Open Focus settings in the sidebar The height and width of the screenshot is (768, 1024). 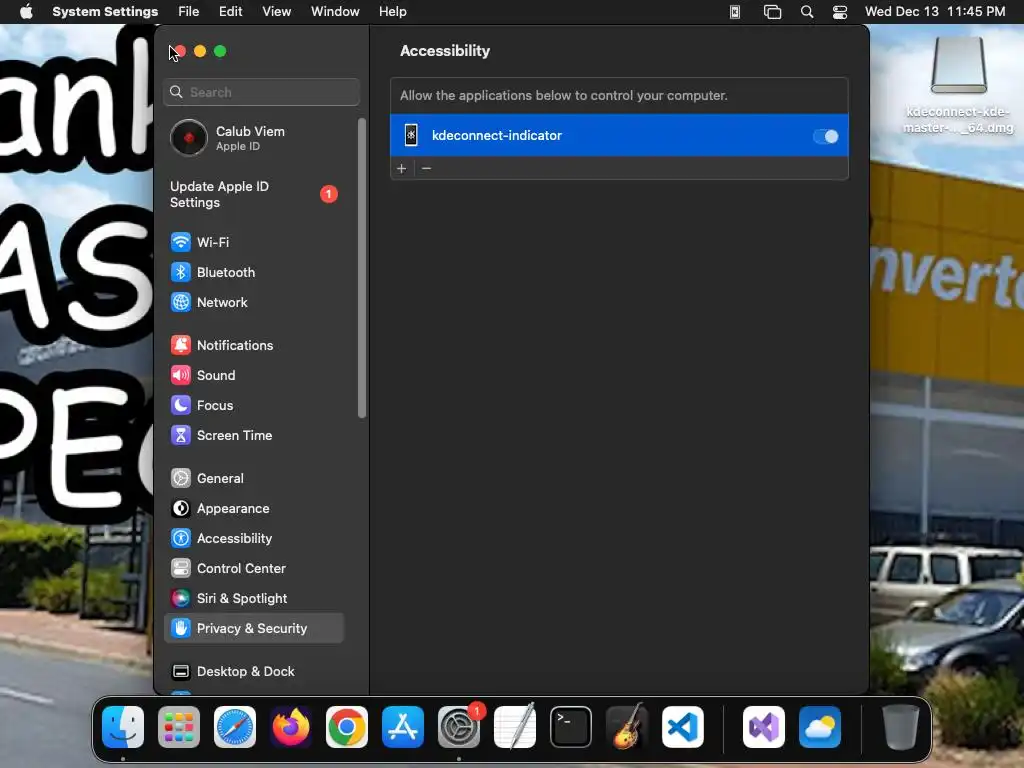tap(253, 406)
